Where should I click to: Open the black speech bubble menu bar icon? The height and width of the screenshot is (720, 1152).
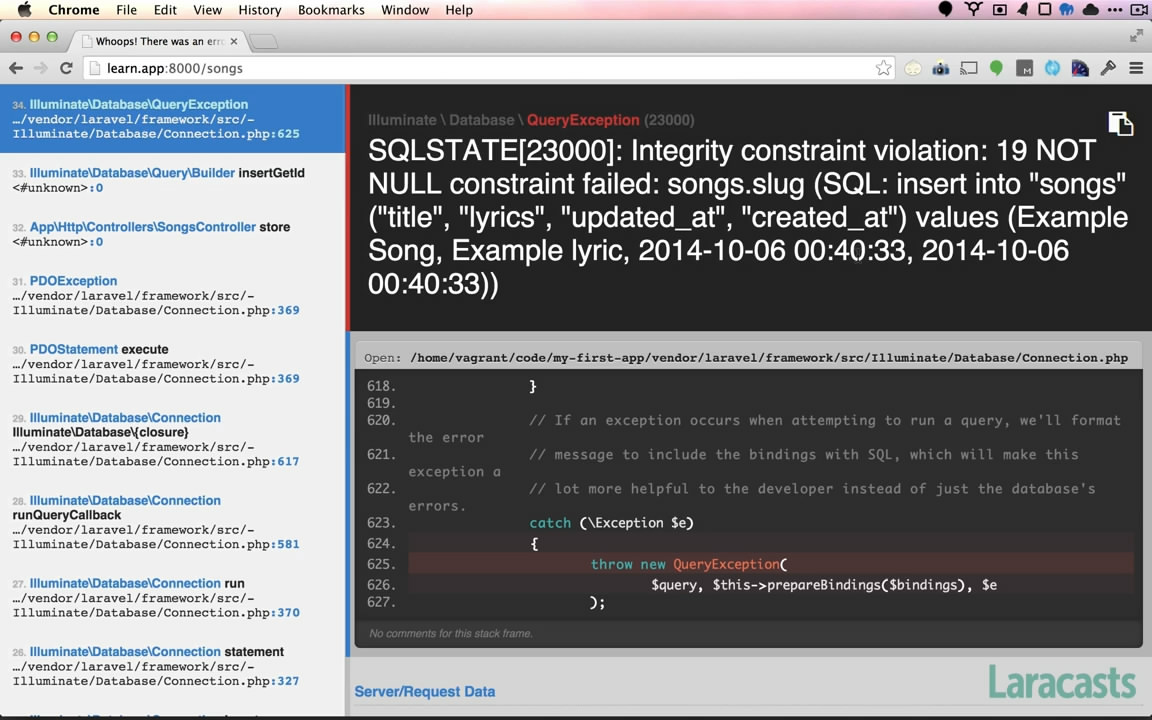coord(946,10)
